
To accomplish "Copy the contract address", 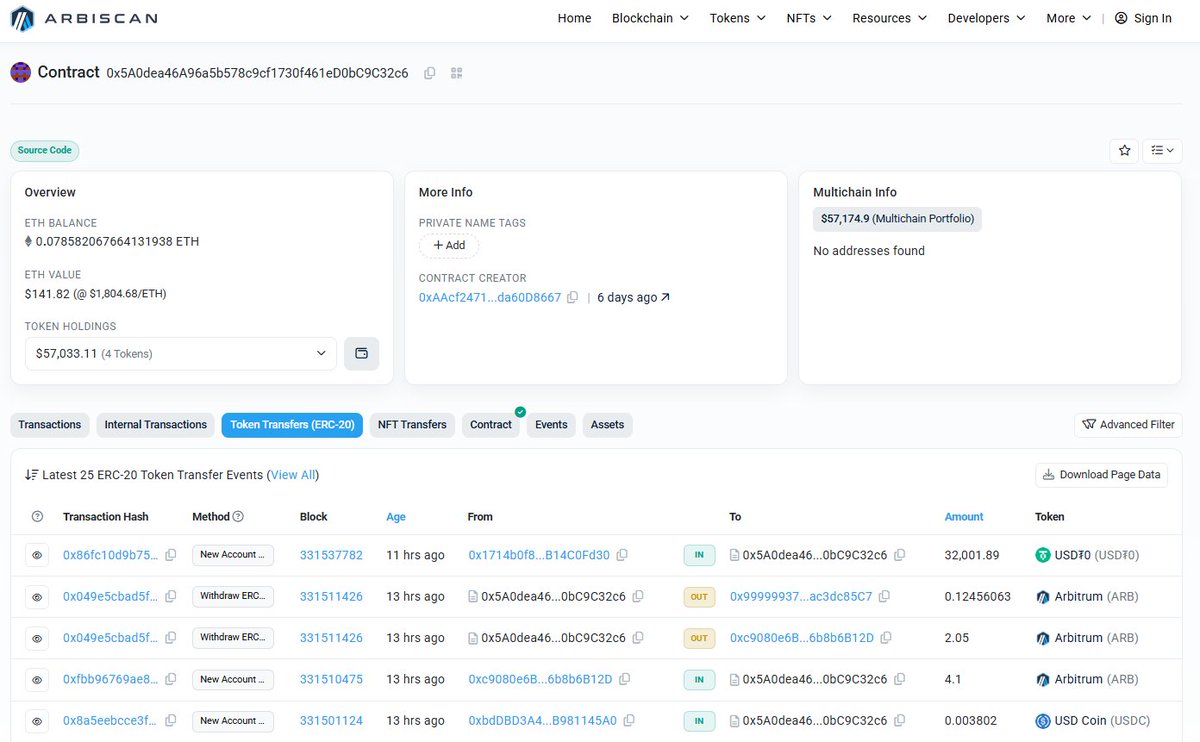I will coord(430,73).
